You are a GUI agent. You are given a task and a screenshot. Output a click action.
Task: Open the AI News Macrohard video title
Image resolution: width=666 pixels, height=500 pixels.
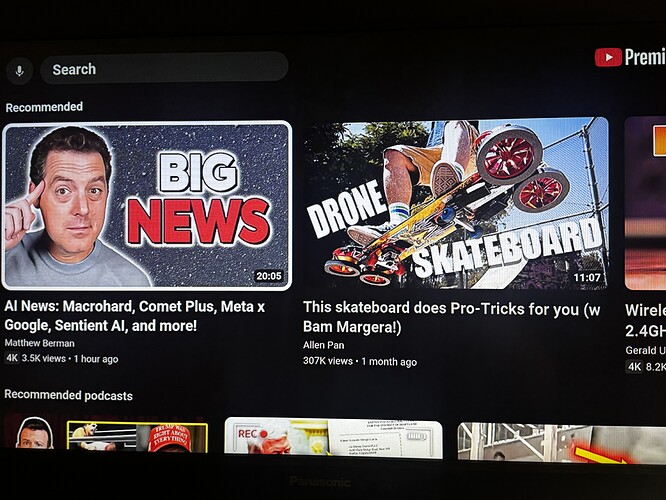(135, 316)
